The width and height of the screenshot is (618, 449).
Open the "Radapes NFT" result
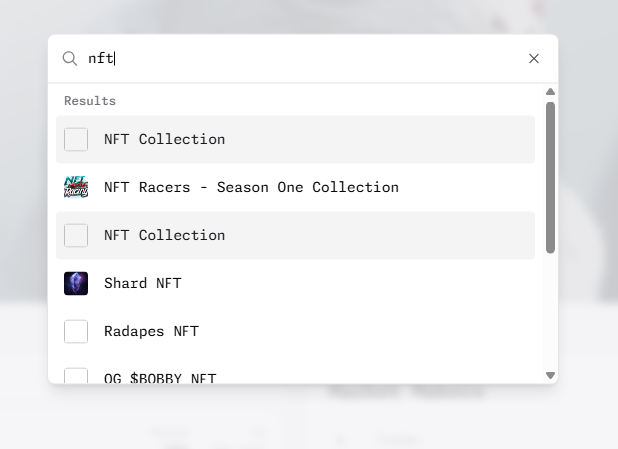[x=295, y=332]
